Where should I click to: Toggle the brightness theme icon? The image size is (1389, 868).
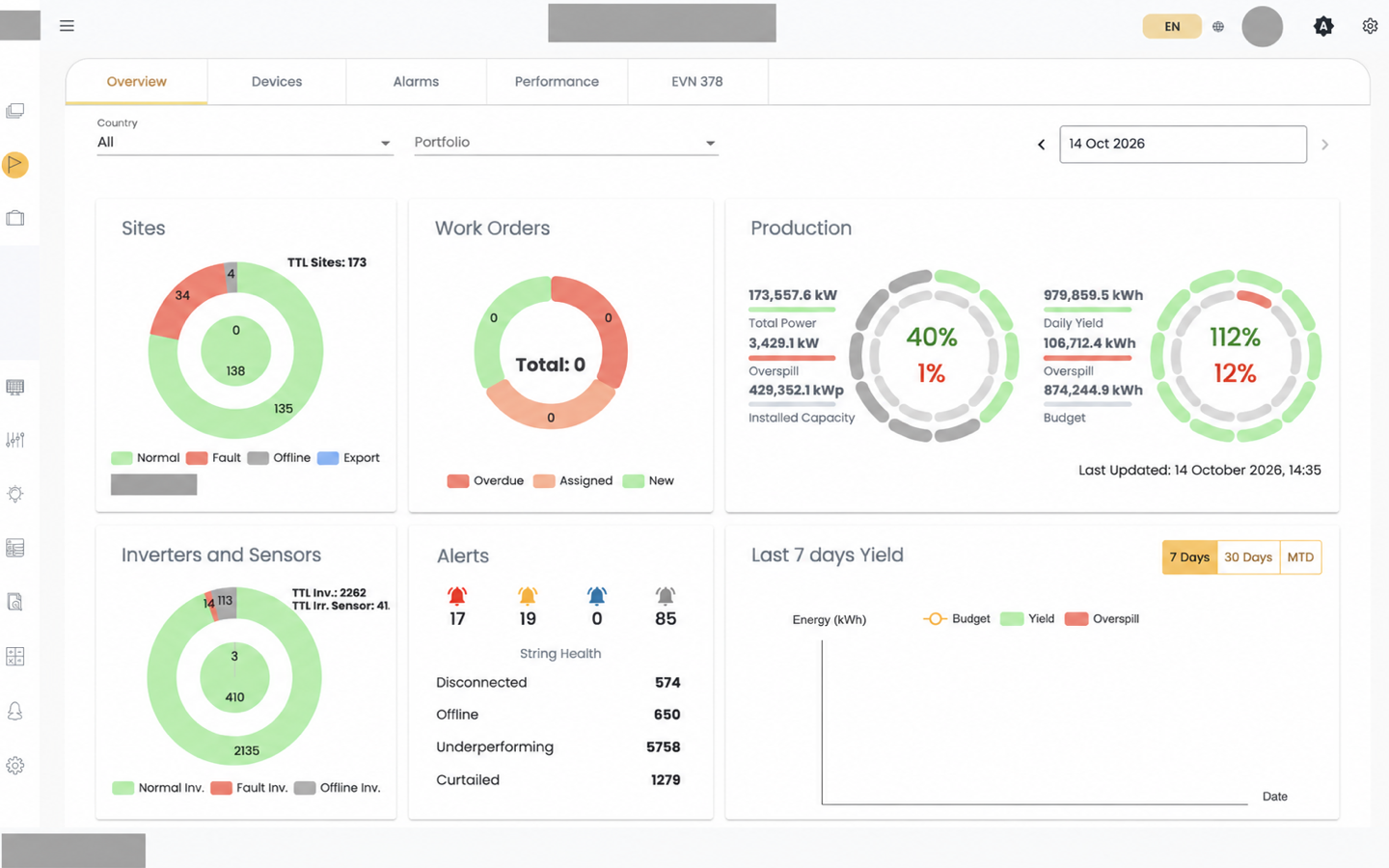tap(1323, 26)
